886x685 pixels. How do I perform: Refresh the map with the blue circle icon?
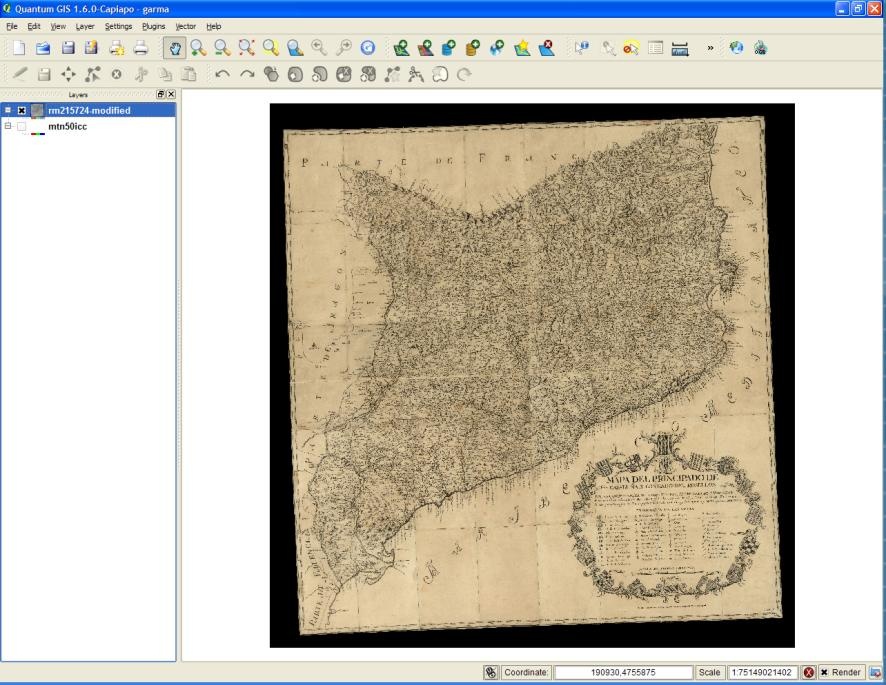(368, 48)
